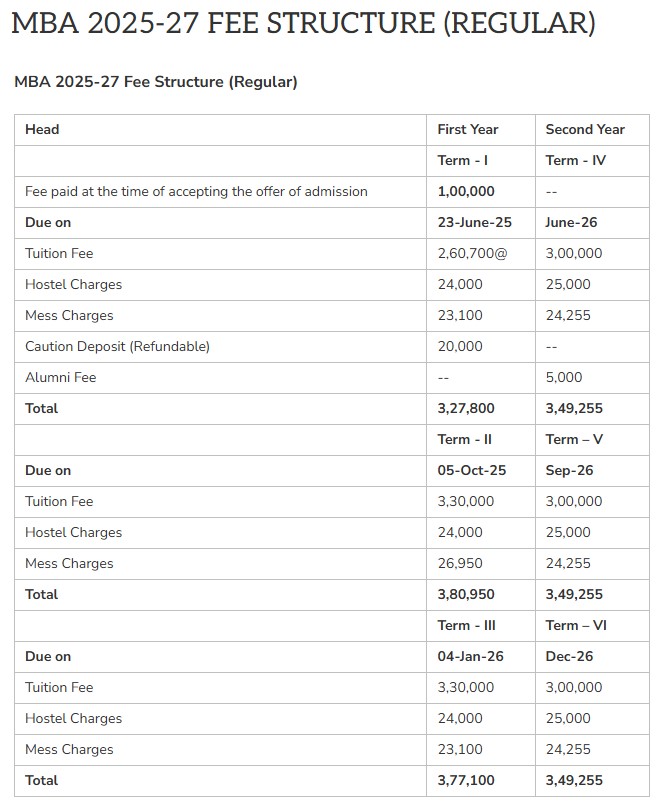This screenshot has width=660, height=802.
Task: Click the 04-Jan-26 due date cell
Action: (x=470, y=656)
